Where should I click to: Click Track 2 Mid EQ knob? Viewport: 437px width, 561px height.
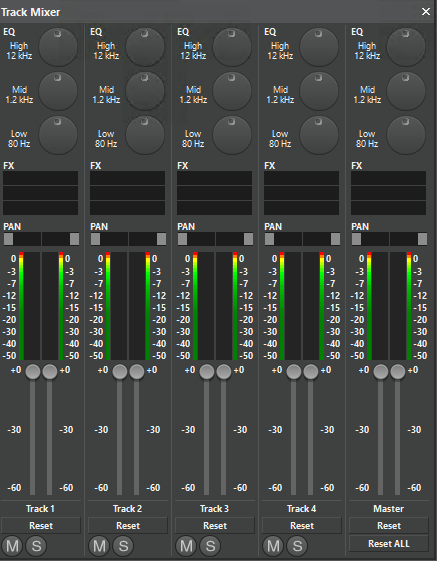(x=145, y=91)
